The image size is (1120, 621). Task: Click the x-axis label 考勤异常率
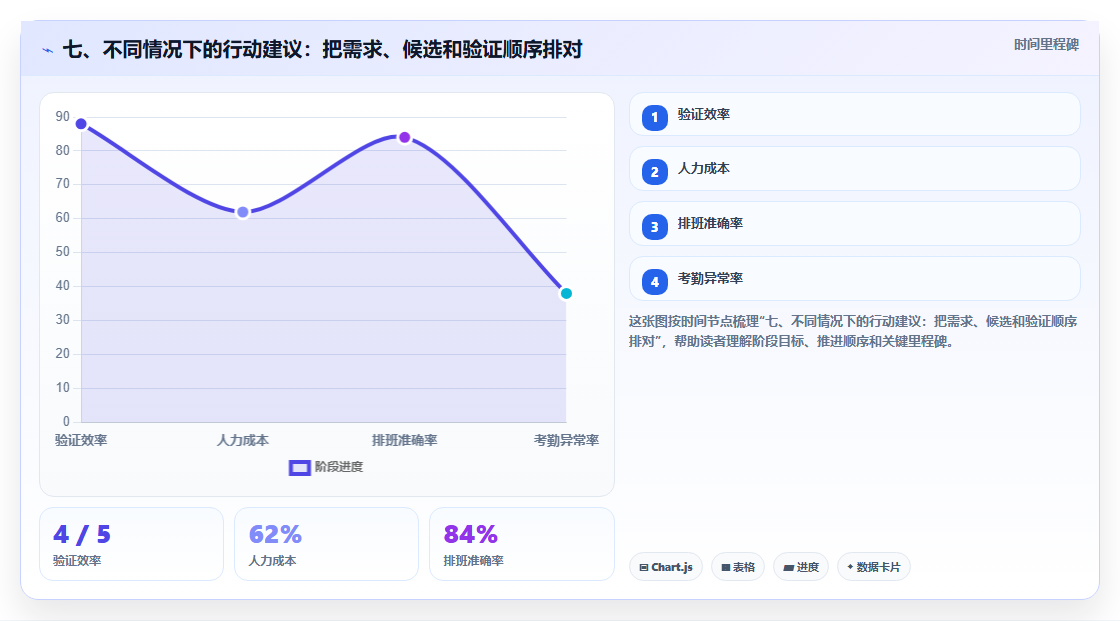click(566, 440)
